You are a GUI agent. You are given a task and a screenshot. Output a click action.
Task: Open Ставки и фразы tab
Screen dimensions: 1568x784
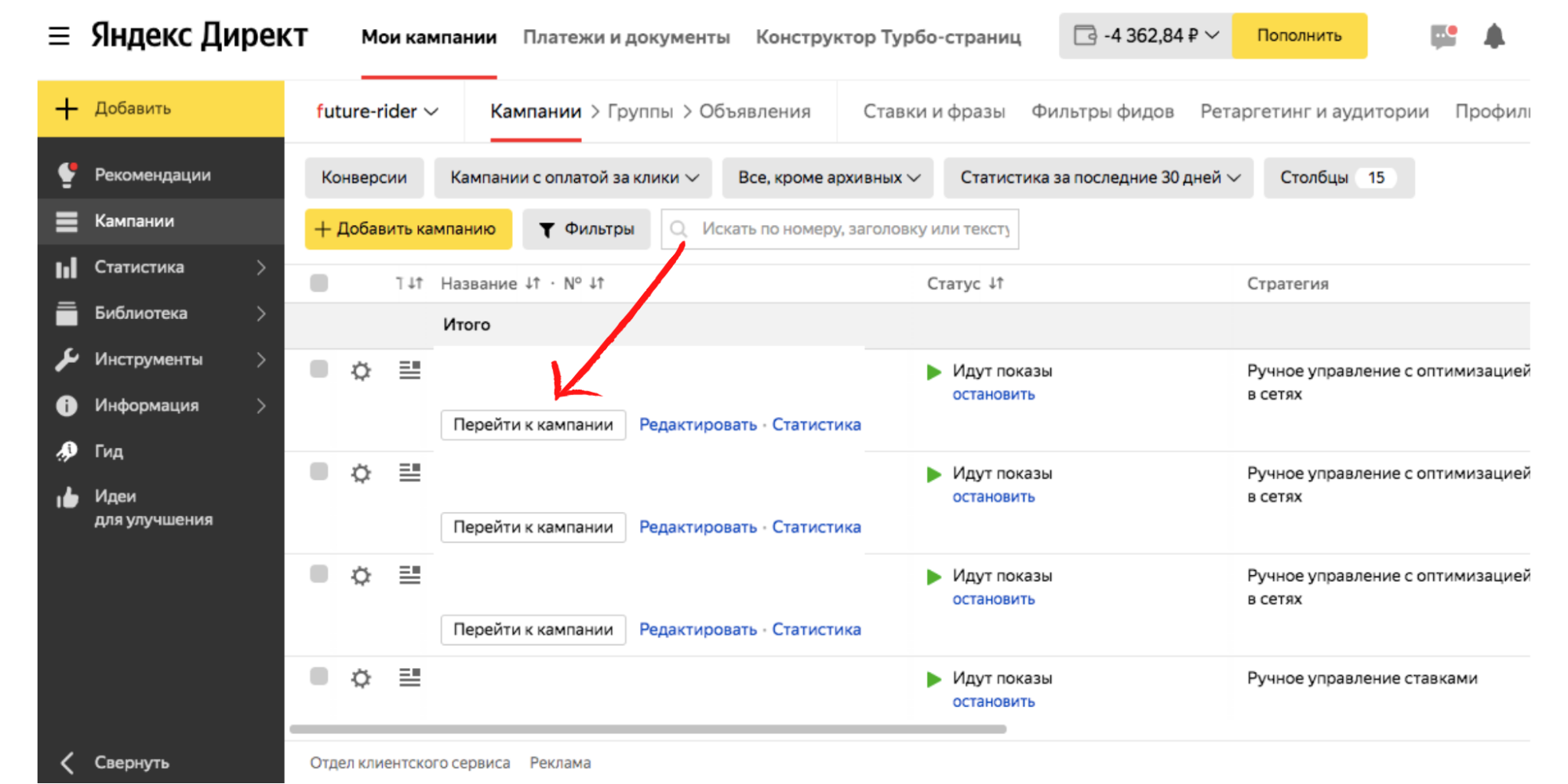(934, 111)
